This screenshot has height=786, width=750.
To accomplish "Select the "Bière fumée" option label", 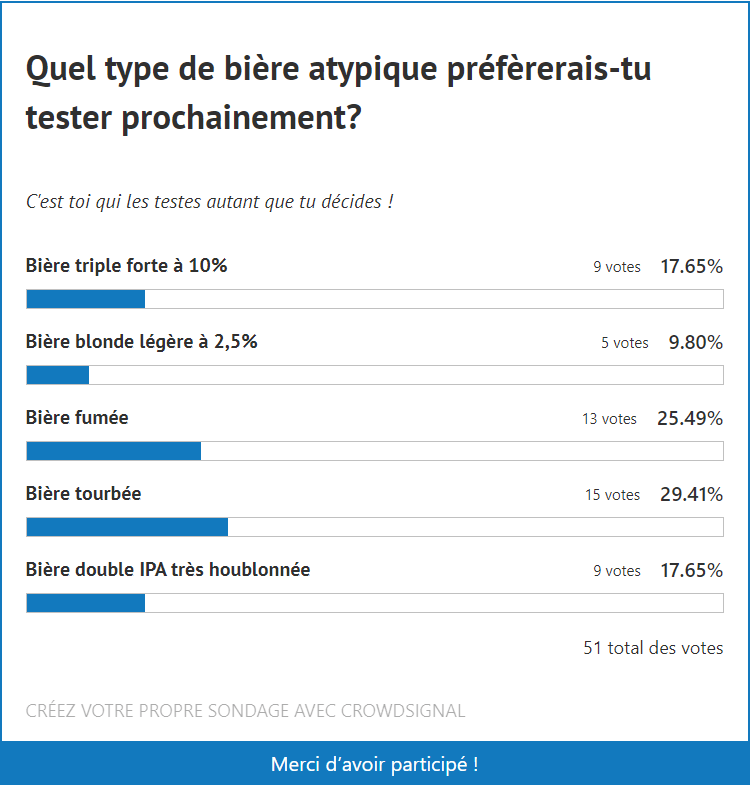I will pyautogui.click(x=77, y=418).
